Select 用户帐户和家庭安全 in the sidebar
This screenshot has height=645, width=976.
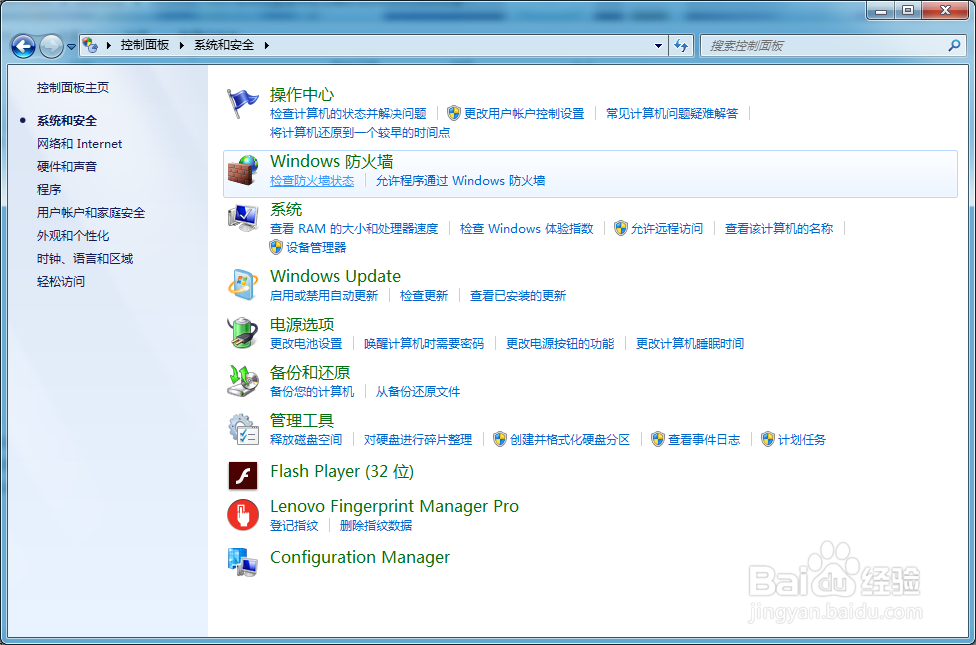point(91,213)
